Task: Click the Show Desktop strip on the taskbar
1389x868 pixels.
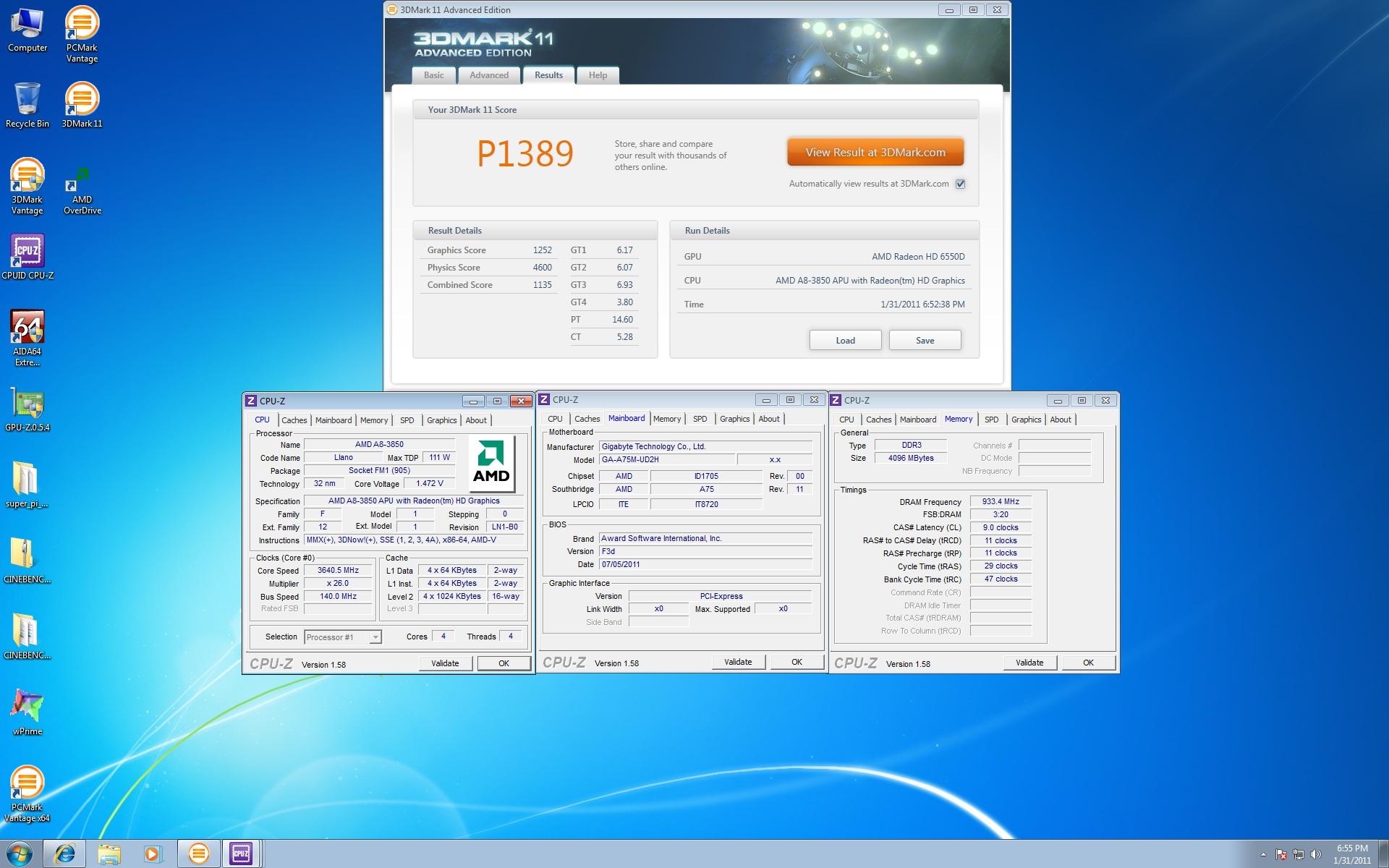Action: click(1384, 854)
